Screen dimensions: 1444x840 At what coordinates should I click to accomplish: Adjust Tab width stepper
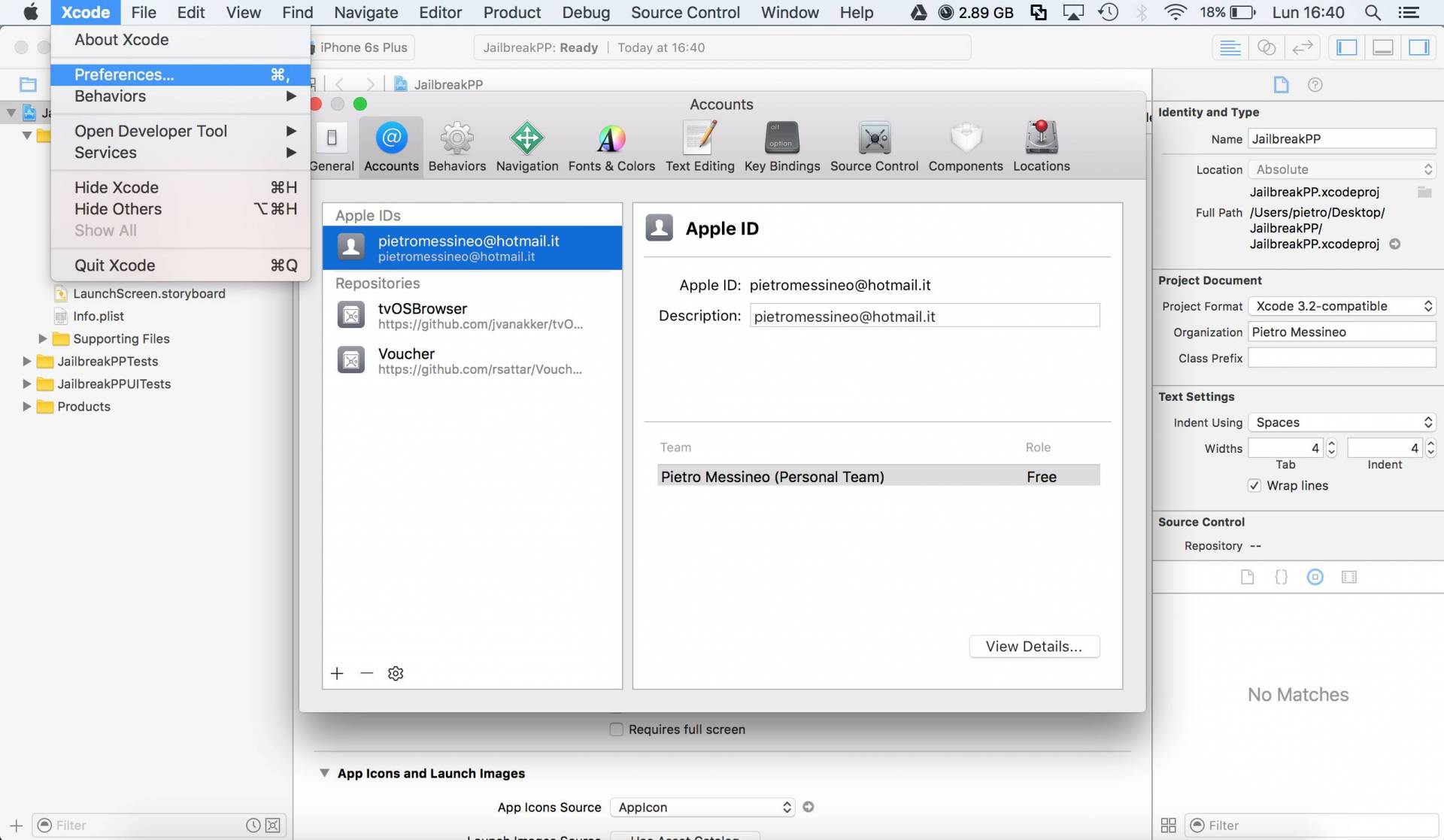(1331, 447)
